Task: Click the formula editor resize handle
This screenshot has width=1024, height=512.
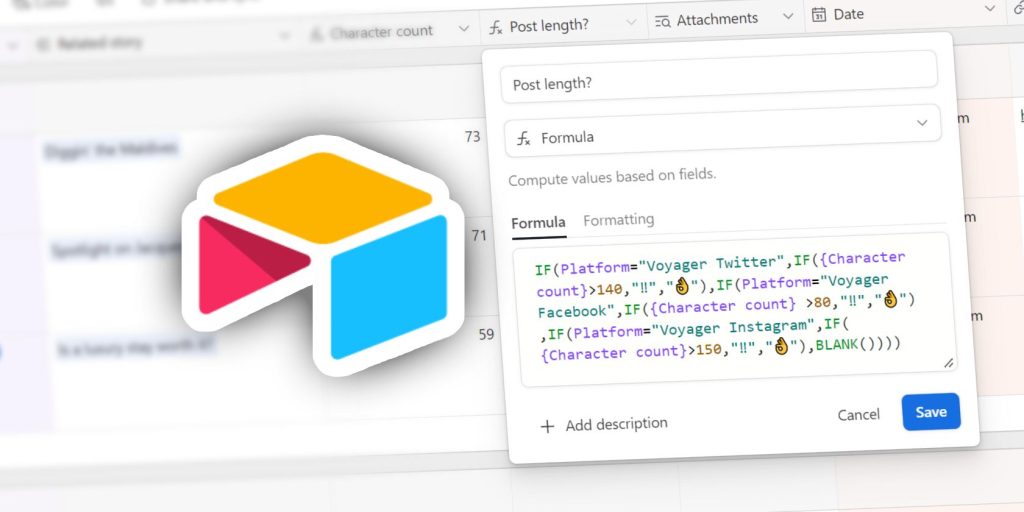Action: (x=948, y=363)
